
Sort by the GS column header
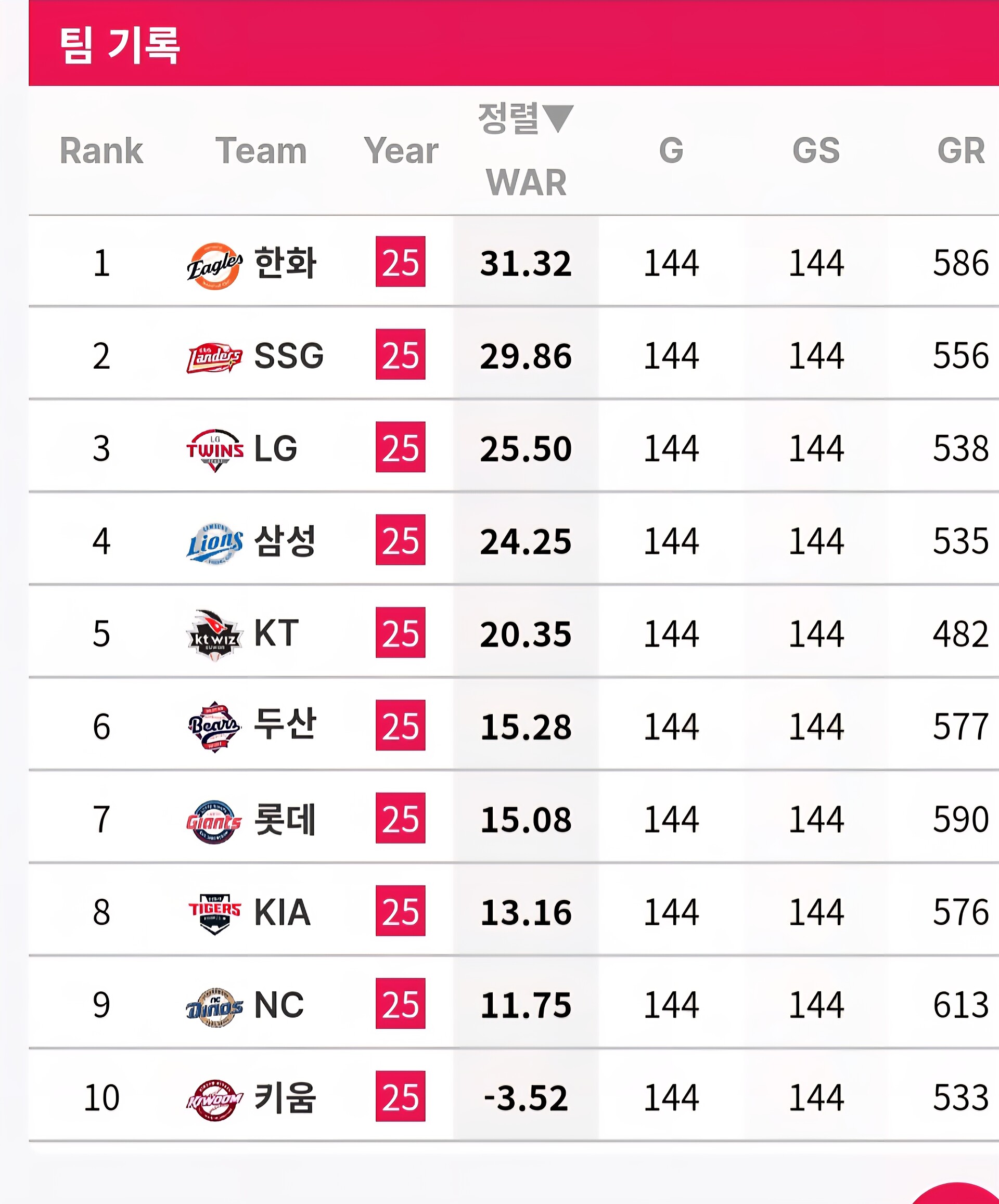[x=816, y=151]
